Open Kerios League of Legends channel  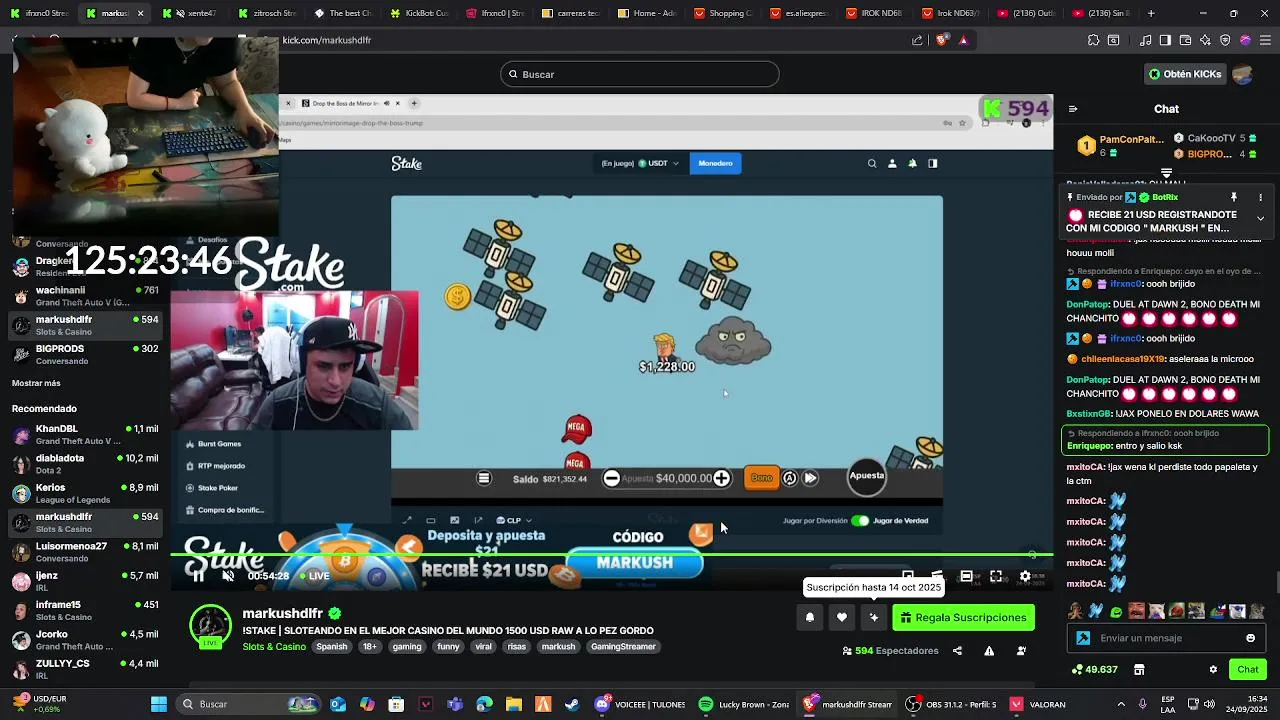click(x=84, y=493)
